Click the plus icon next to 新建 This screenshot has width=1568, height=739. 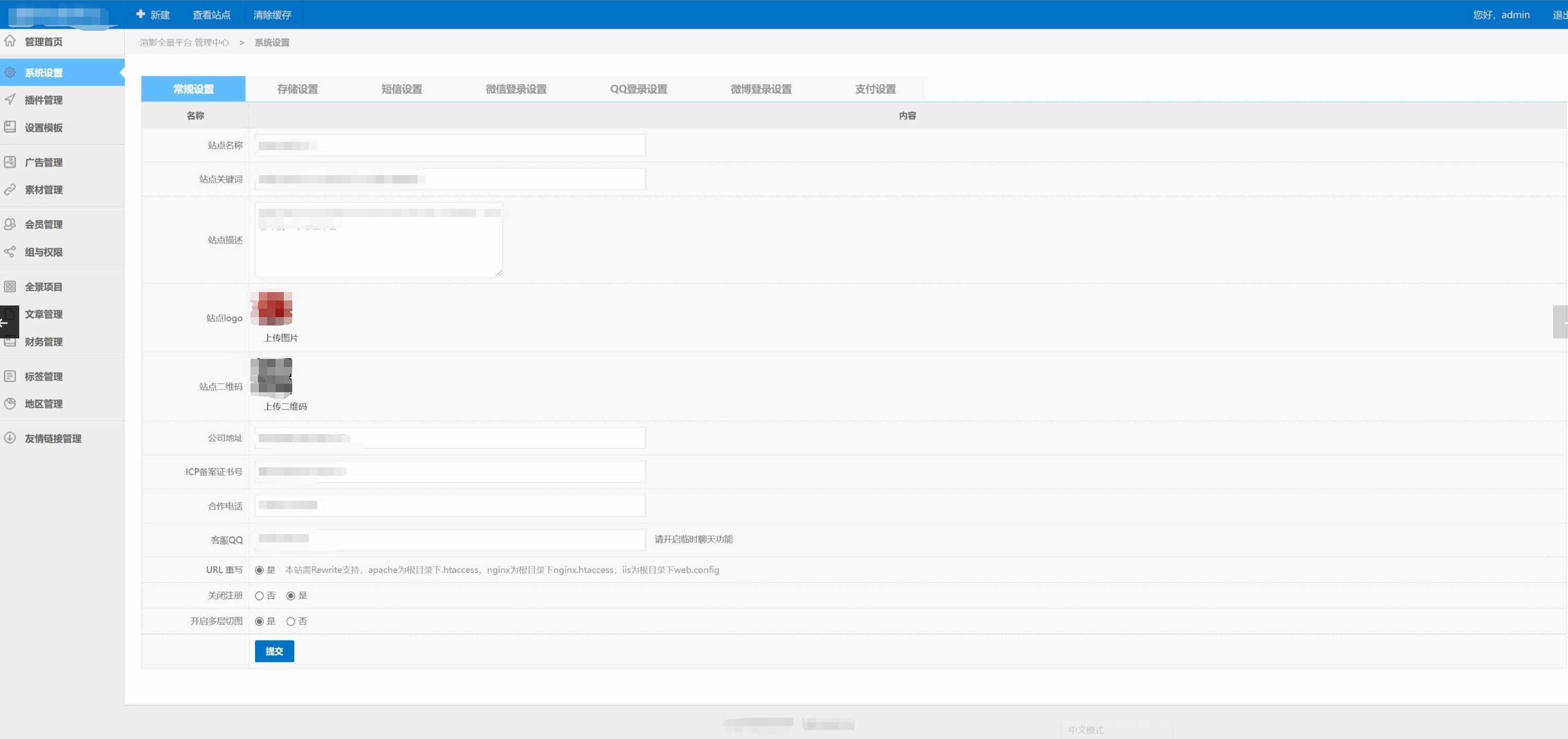point(141,14)
